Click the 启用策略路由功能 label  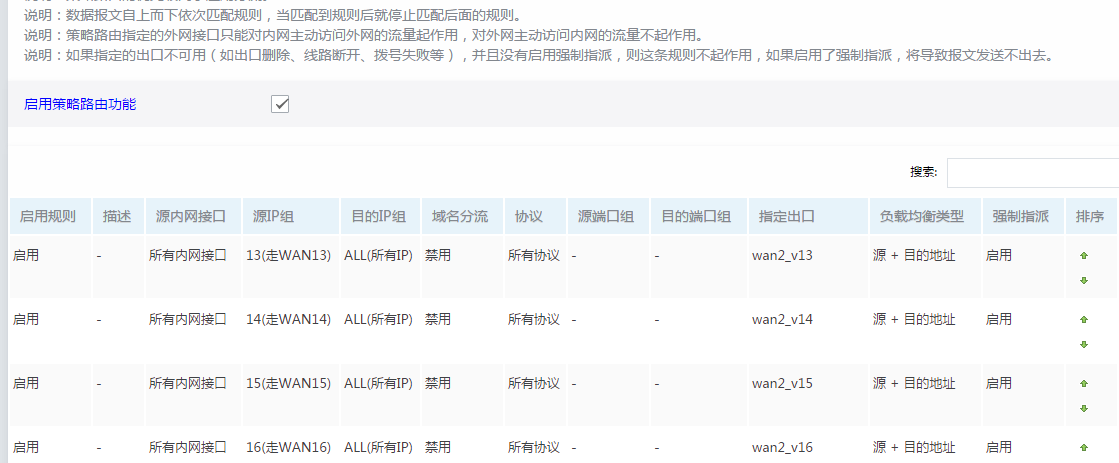80,104
